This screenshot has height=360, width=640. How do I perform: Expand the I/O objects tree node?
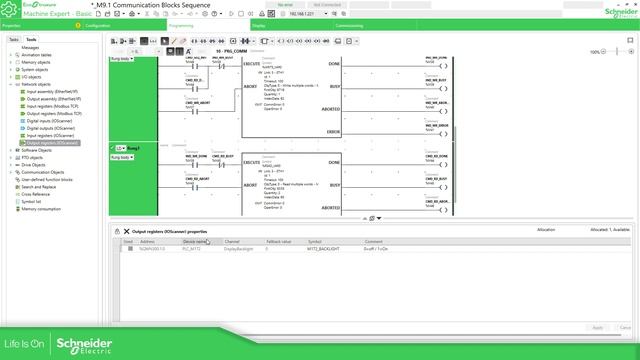[x=11, y=77]
